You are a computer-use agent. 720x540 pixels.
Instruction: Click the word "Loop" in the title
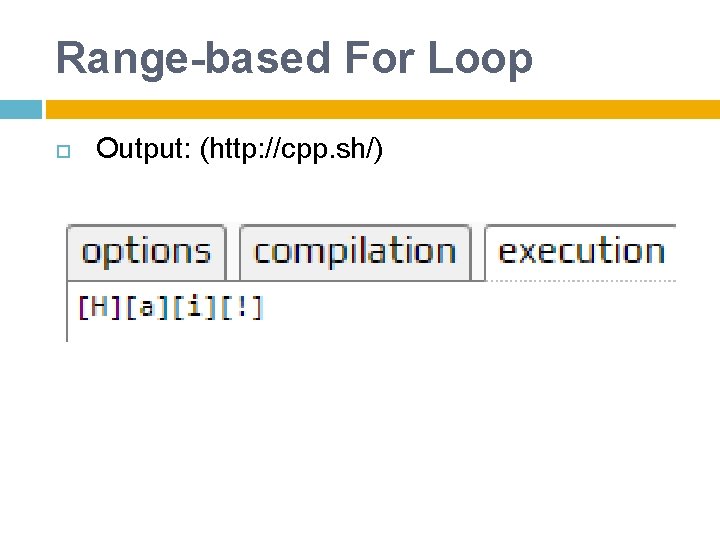coord(480,58)
